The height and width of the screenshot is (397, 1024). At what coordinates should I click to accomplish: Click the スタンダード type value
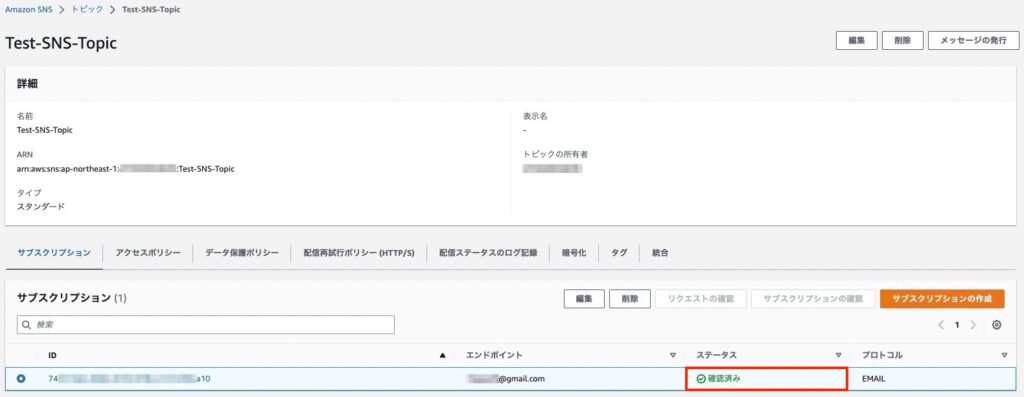(40, 206)
